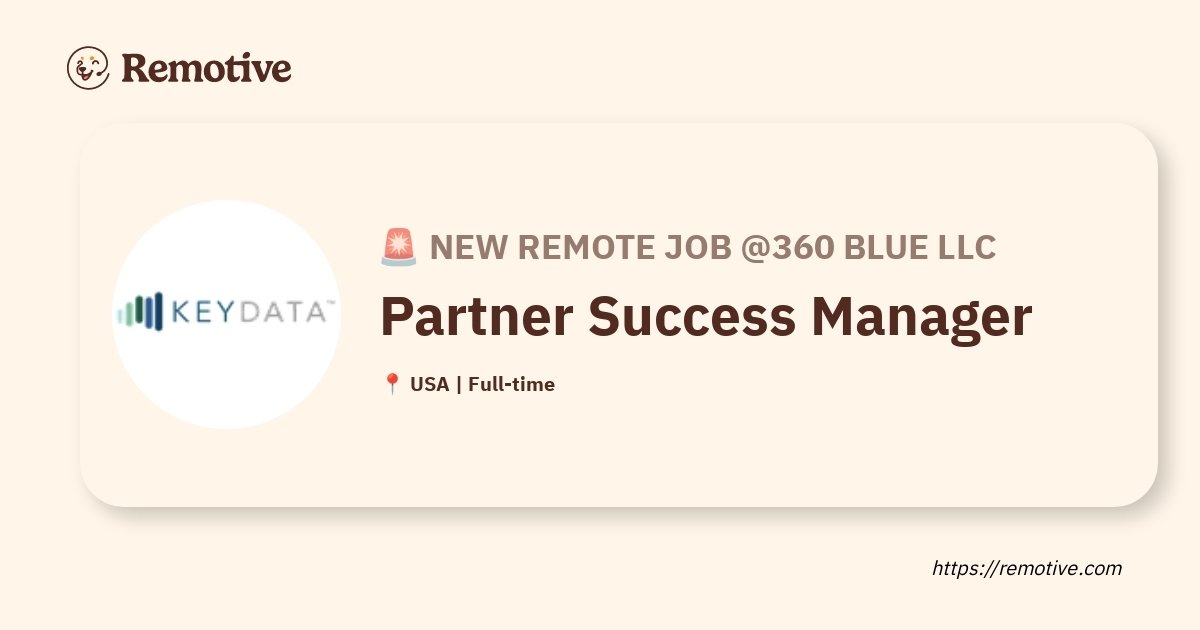This screenshot has height=630, width=1200.
Task: Click the red siren emoji icon
Action: click(399, 247)
